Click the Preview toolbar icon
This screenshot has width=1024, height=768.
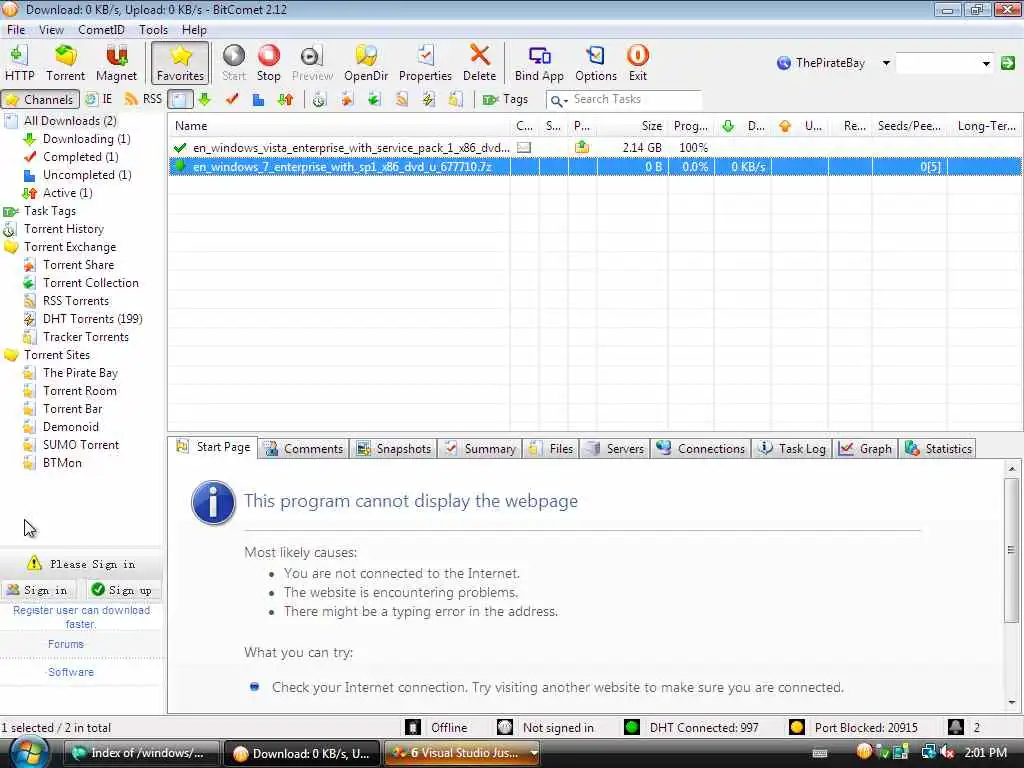312,63
